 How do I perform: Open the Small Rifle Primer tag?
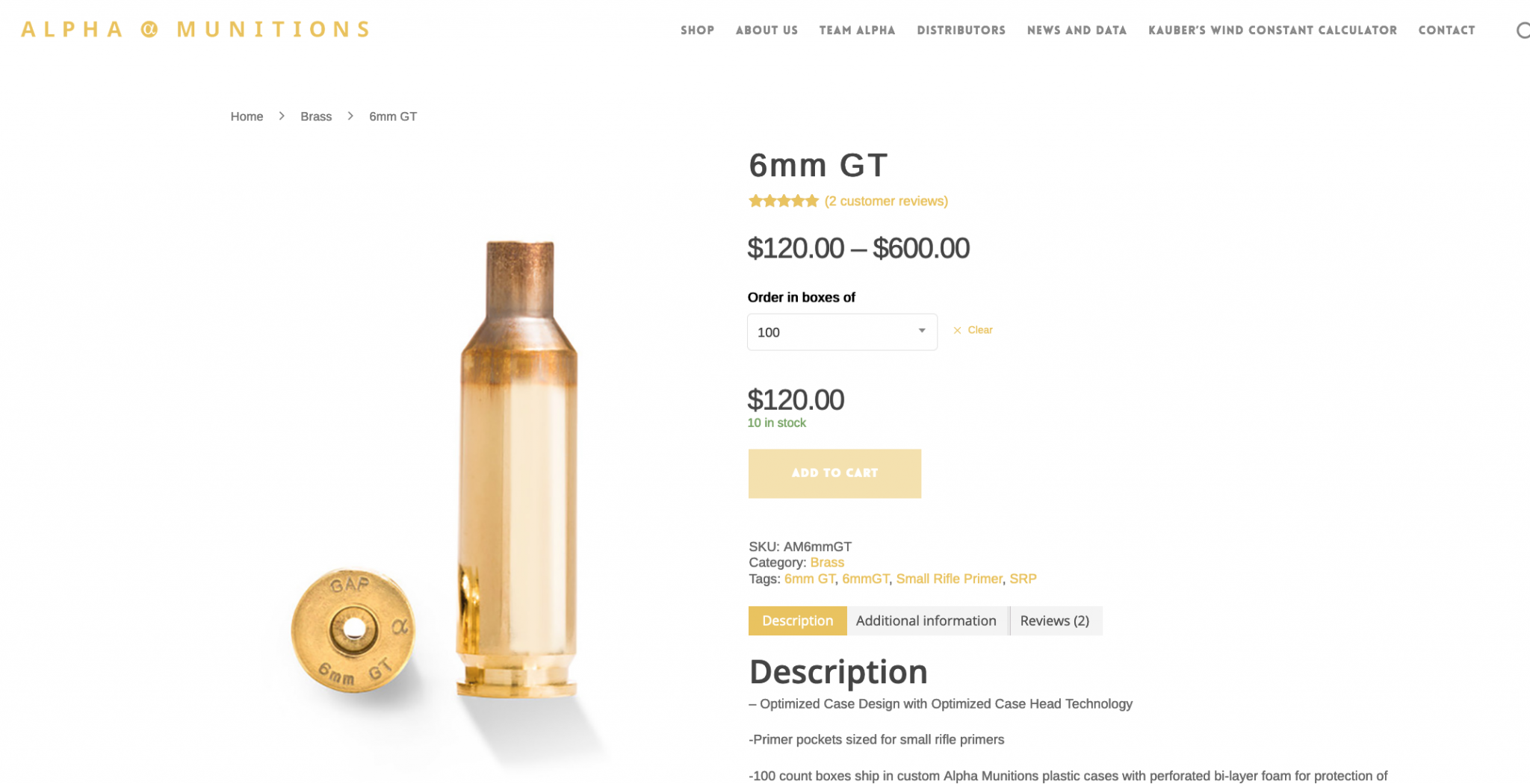coord(949,579)
